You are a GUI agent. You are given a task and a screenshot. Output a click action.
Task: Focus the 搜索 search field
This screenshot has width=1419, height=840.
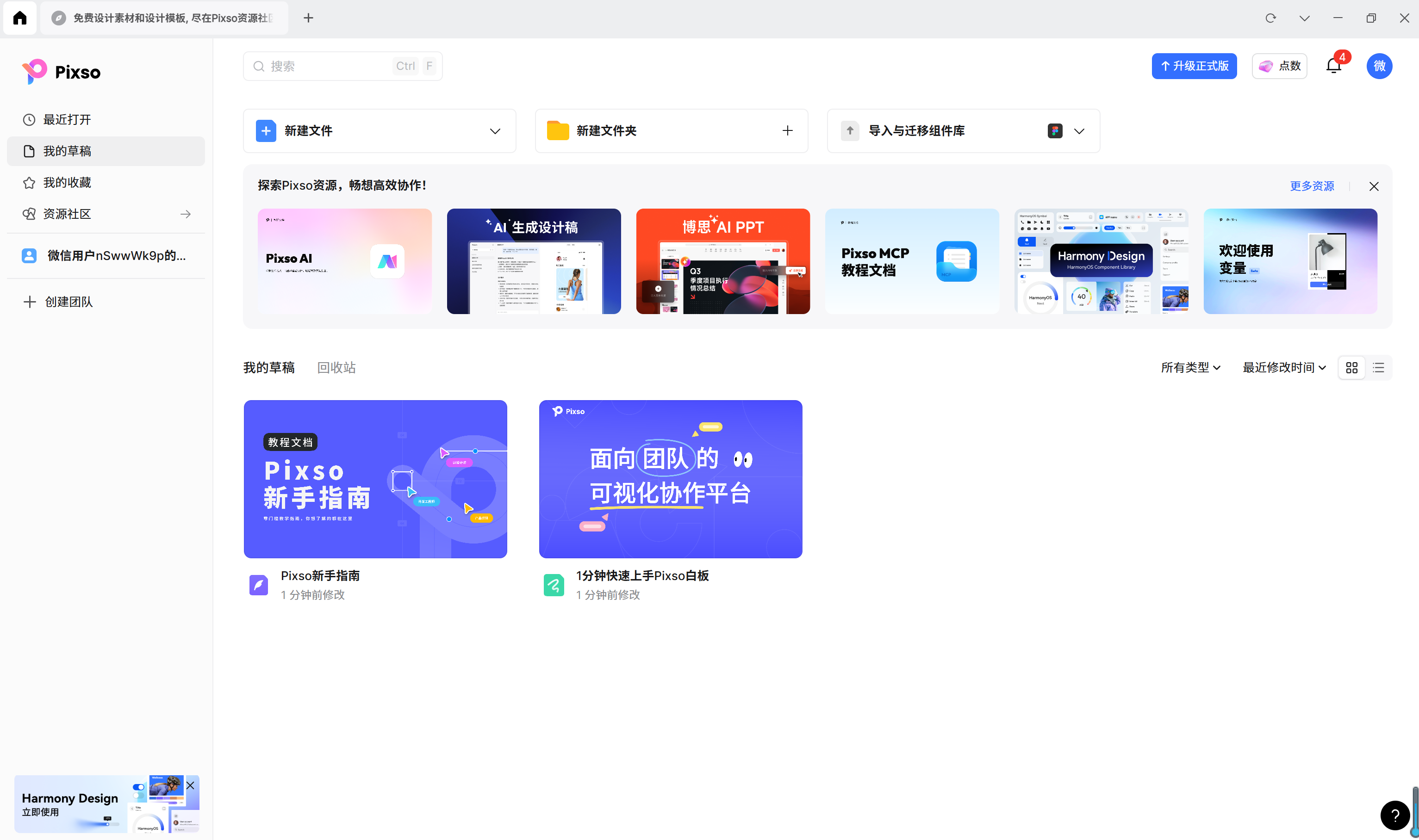[342, 66]
